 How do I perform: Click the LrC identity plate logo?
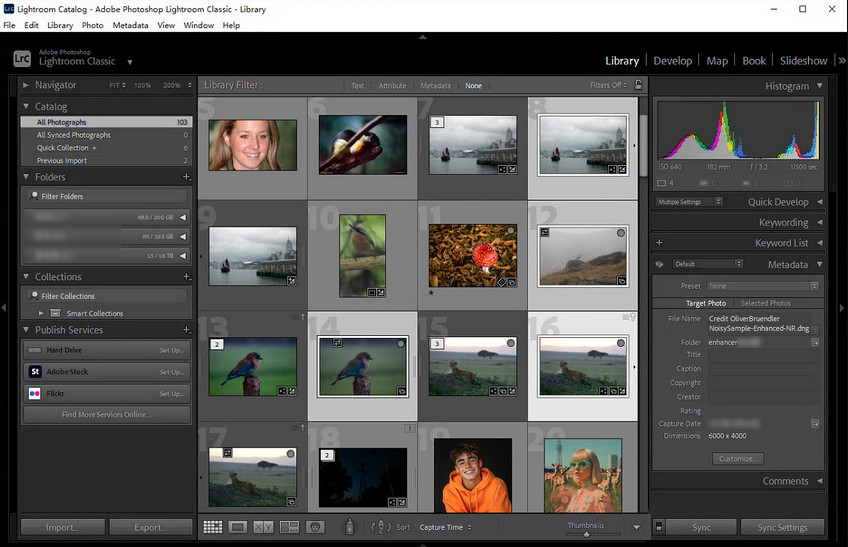coord(22,58)
